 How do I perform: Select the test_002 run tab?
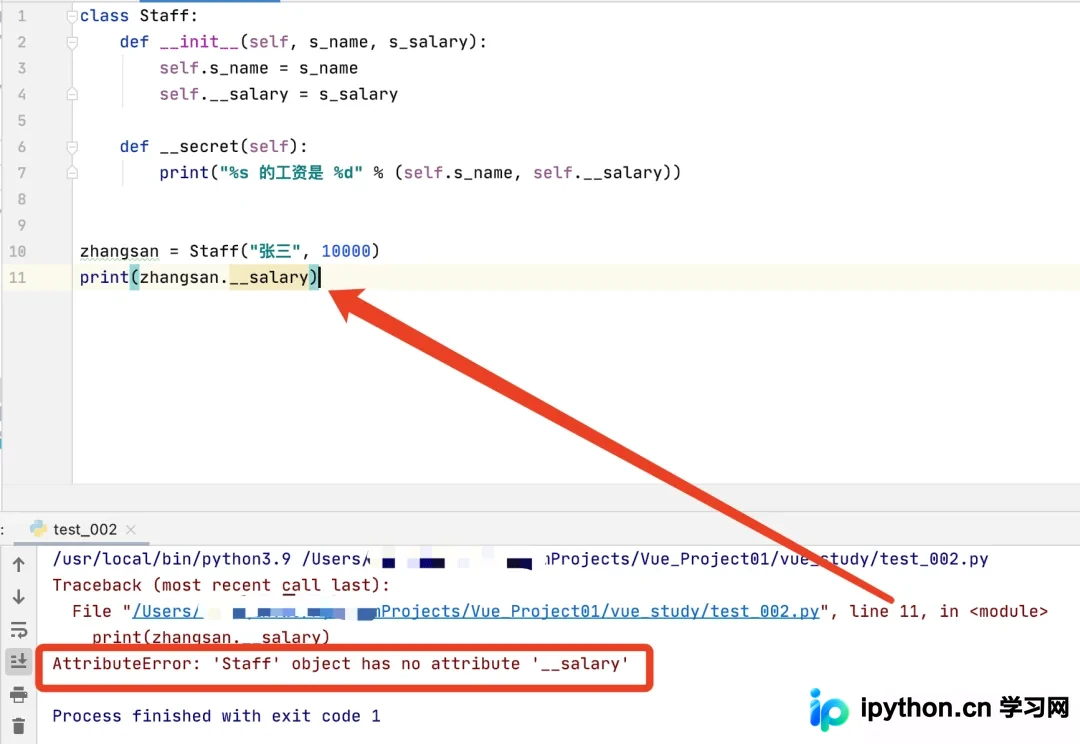point(85,529)
